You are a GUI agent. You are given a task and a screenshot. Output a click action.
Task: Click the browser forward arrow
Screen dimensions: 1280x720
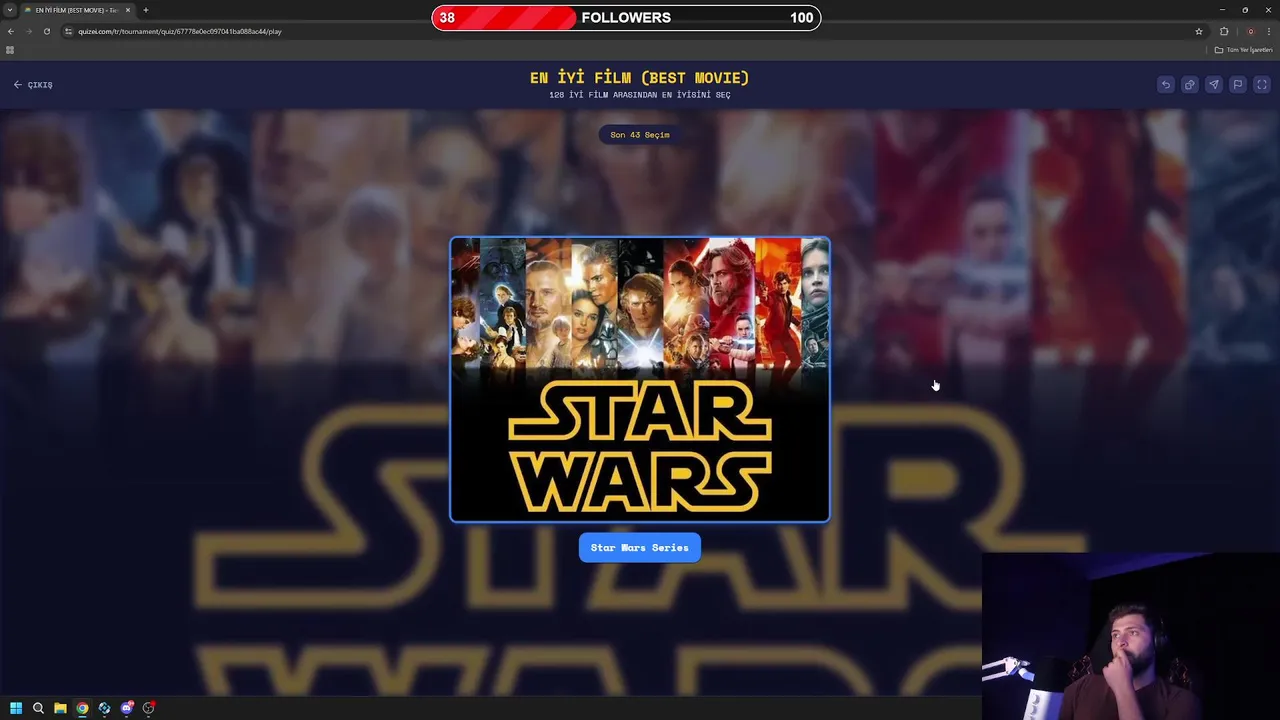tap(29, 31)
